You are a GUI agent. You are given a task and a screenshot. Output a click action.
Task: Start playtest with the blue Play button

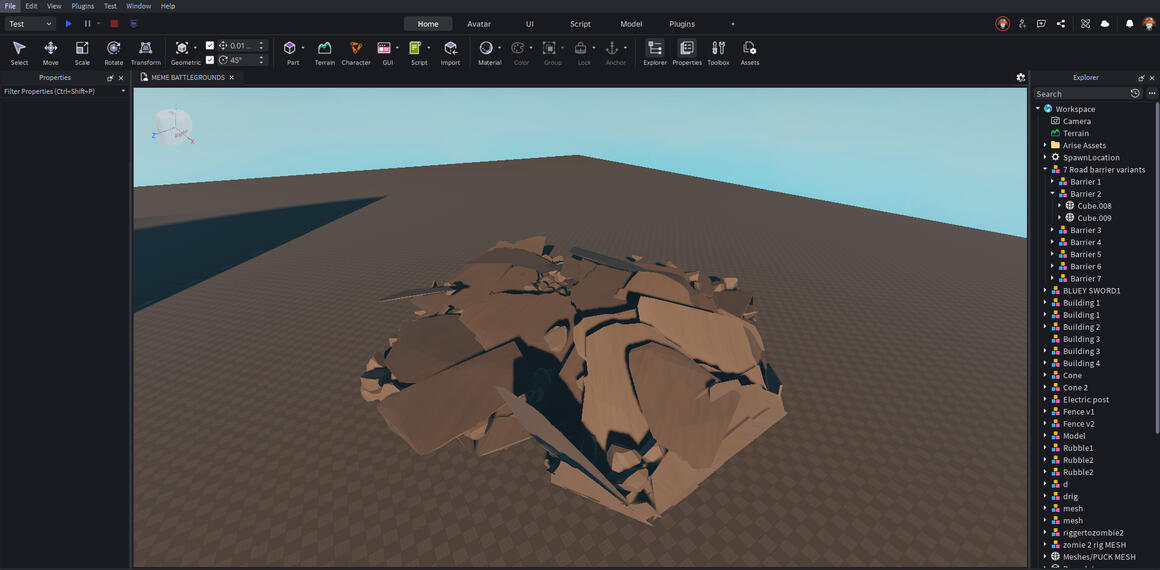pos(69,24)
